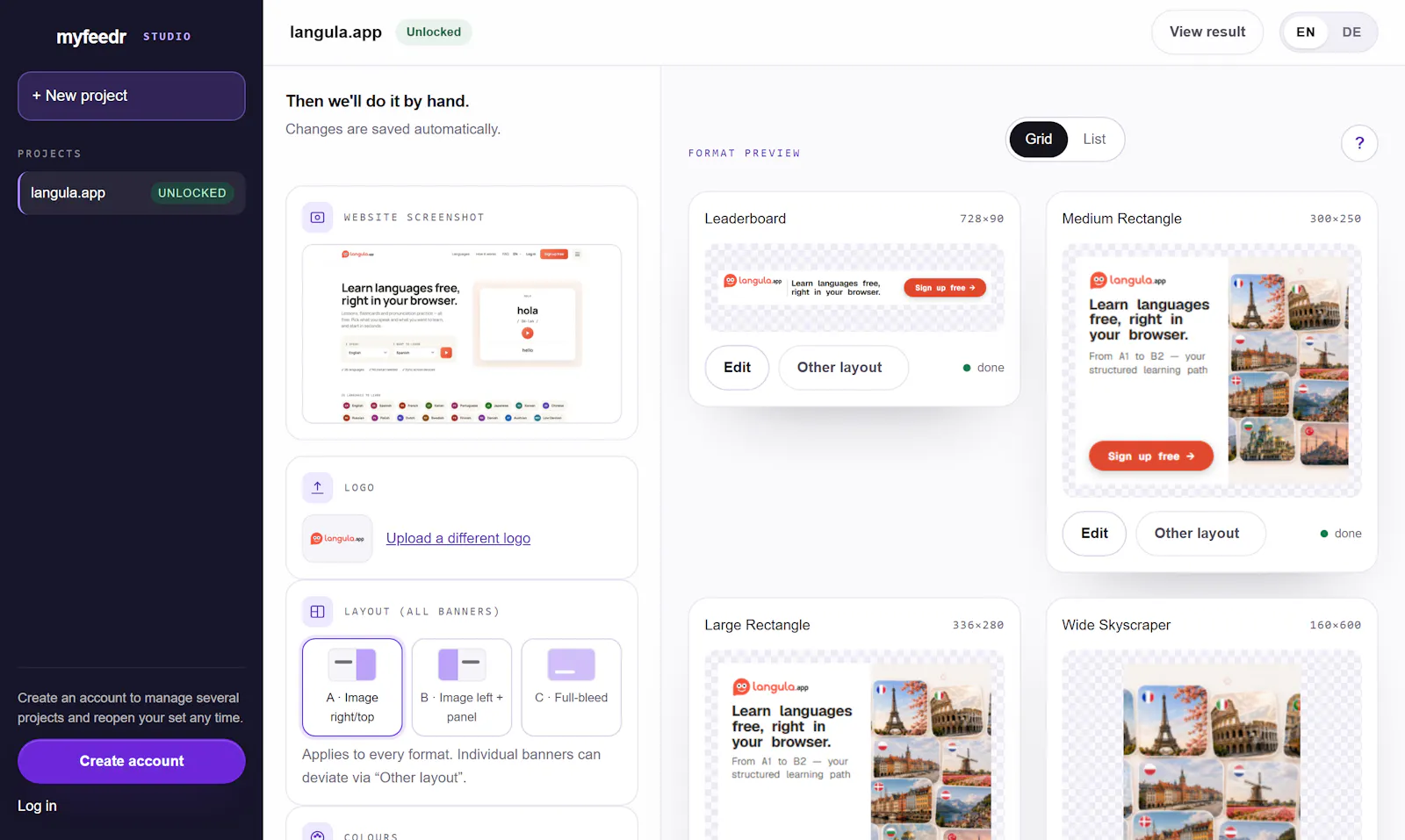Switch format preview to Grid view
1405x840 pixels.
[x=1038, y=139]
